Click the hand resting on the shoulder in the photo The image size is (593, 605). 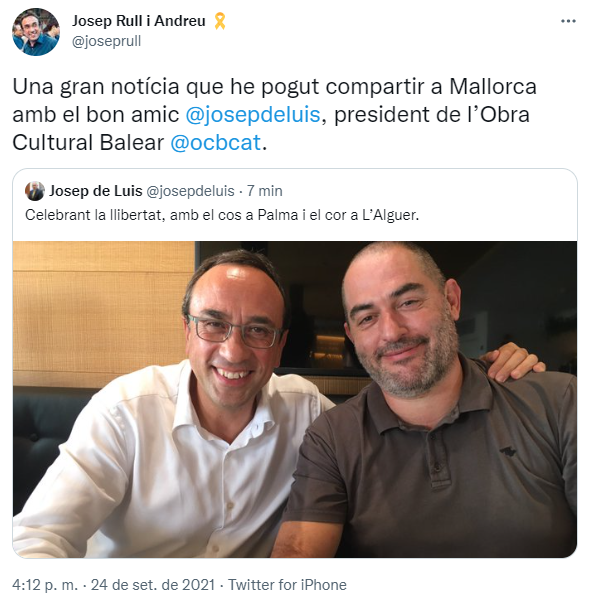click(x=511, y=362)
